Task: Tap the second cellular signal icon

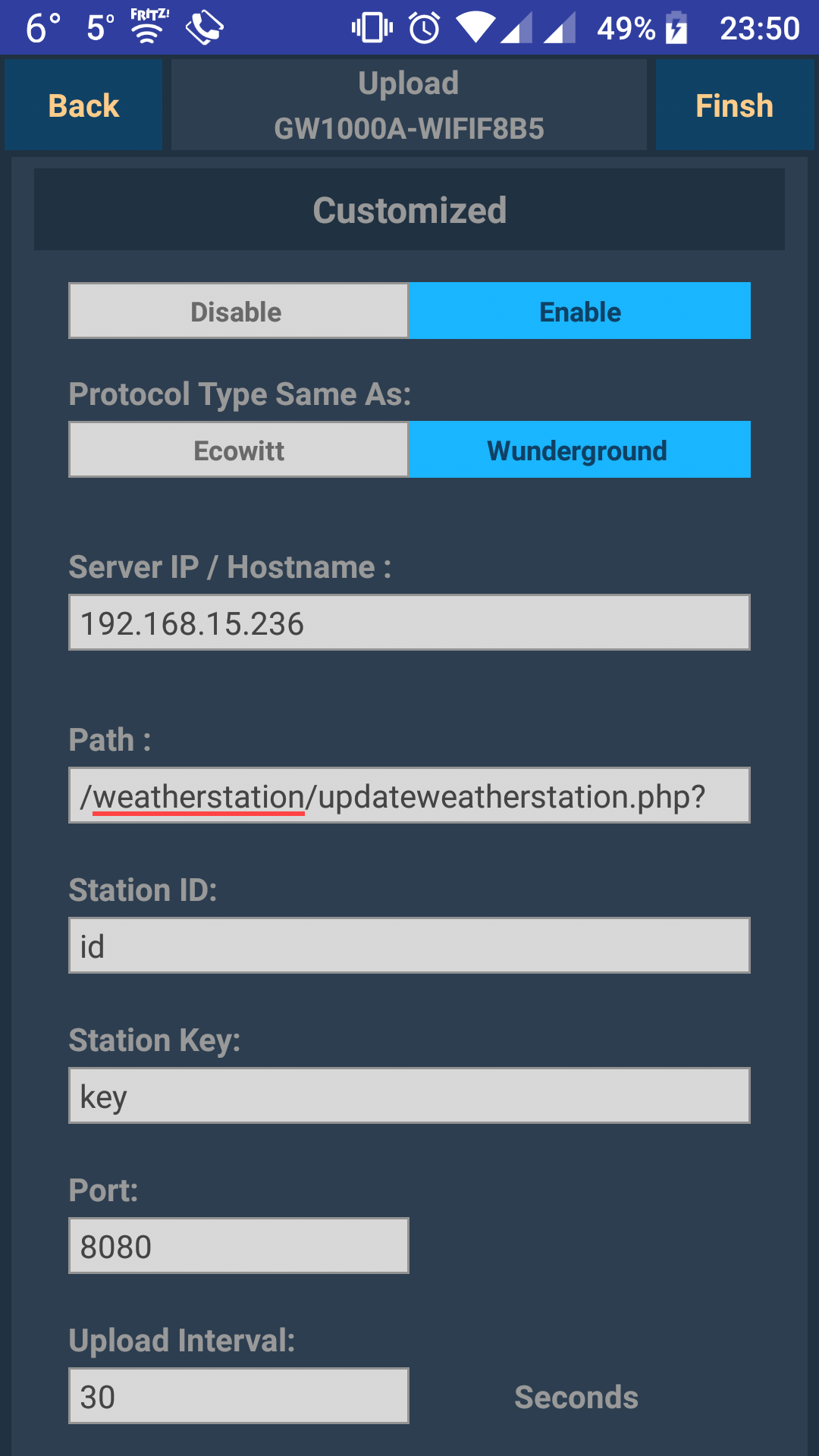Action: pos(560,28)
